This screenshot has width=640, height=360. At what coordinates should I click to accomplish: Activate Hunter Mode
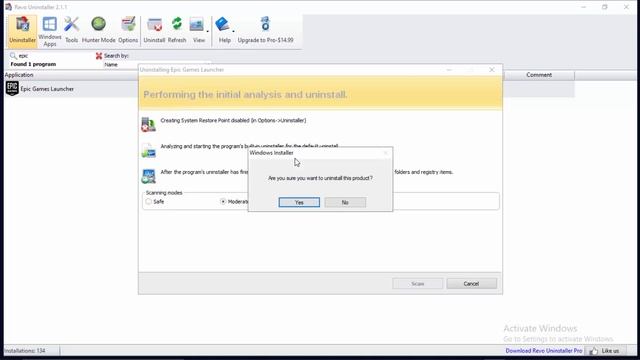(x=98, y=30)
